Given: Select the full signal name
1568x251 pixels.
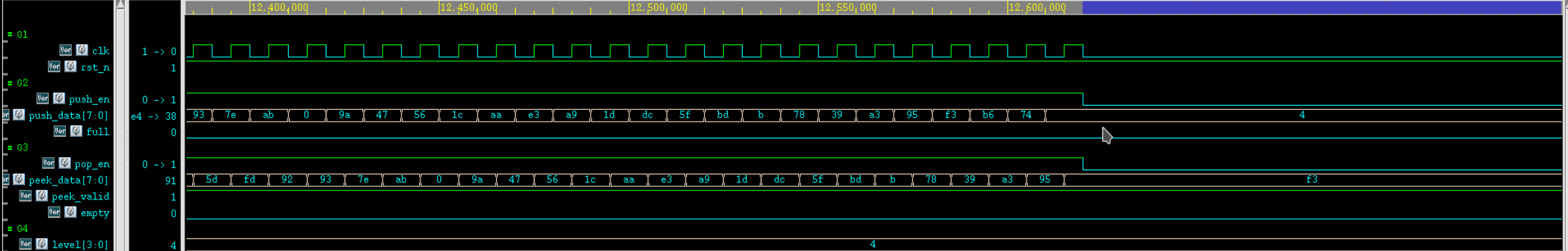Looking at the screenshot, I should pyautogui.click(x=98, y=131).
